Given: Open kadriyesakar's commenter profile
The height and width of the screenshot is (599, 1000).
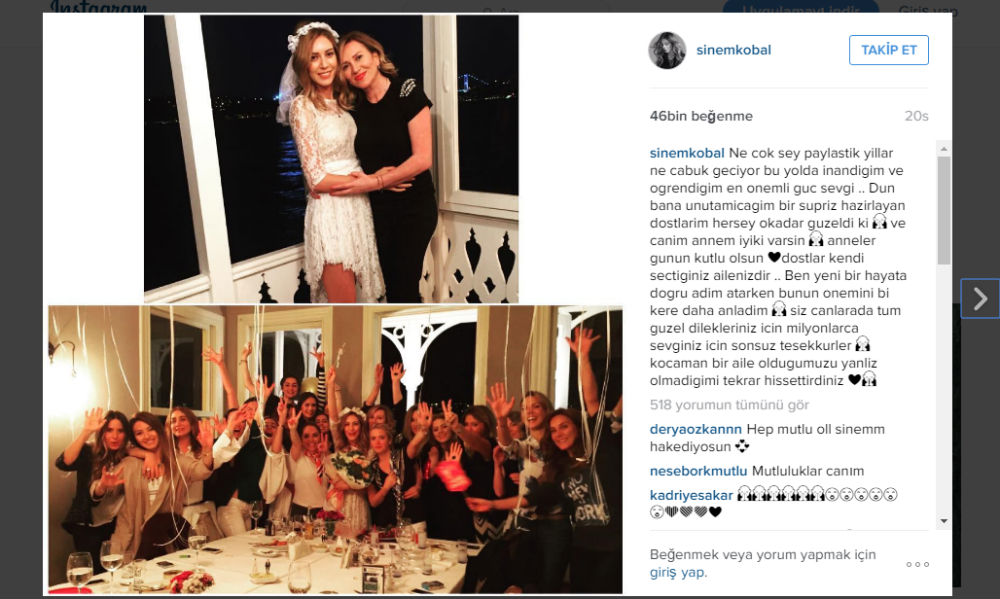Looking at the screenshot, I should [x=691, y=495].
